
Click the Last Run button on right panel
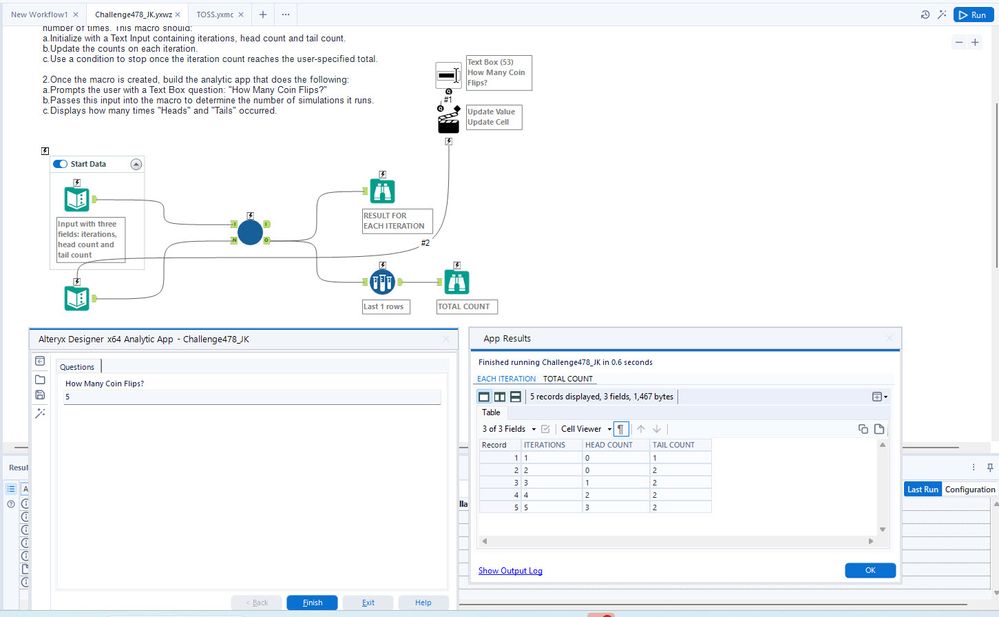point(923,490)
